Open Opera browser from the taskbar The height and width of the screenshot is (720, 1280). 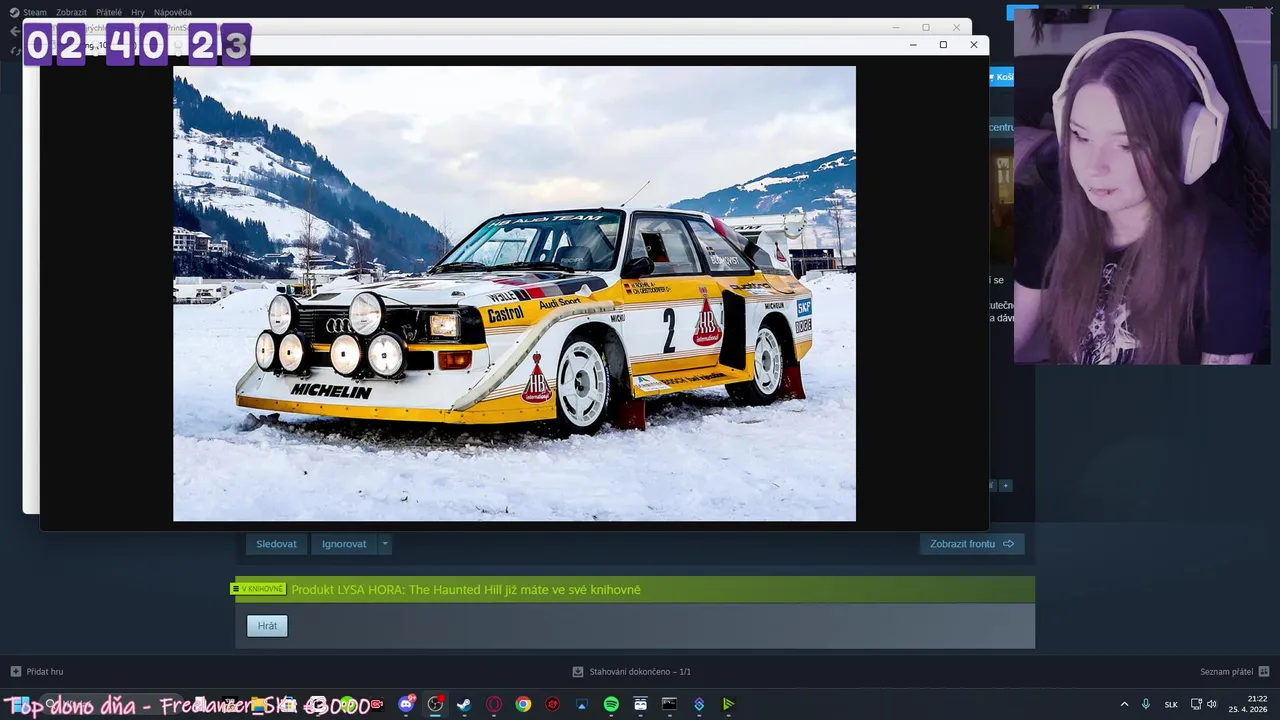click(494, 704)
